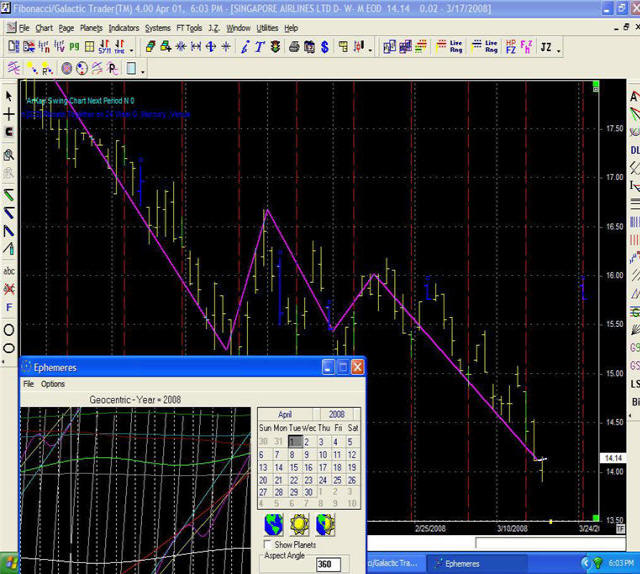Click the combined Earth-Sun icon in Ephemeres
The width and height of the screenshot is (640, 574).
coord(325,525)
